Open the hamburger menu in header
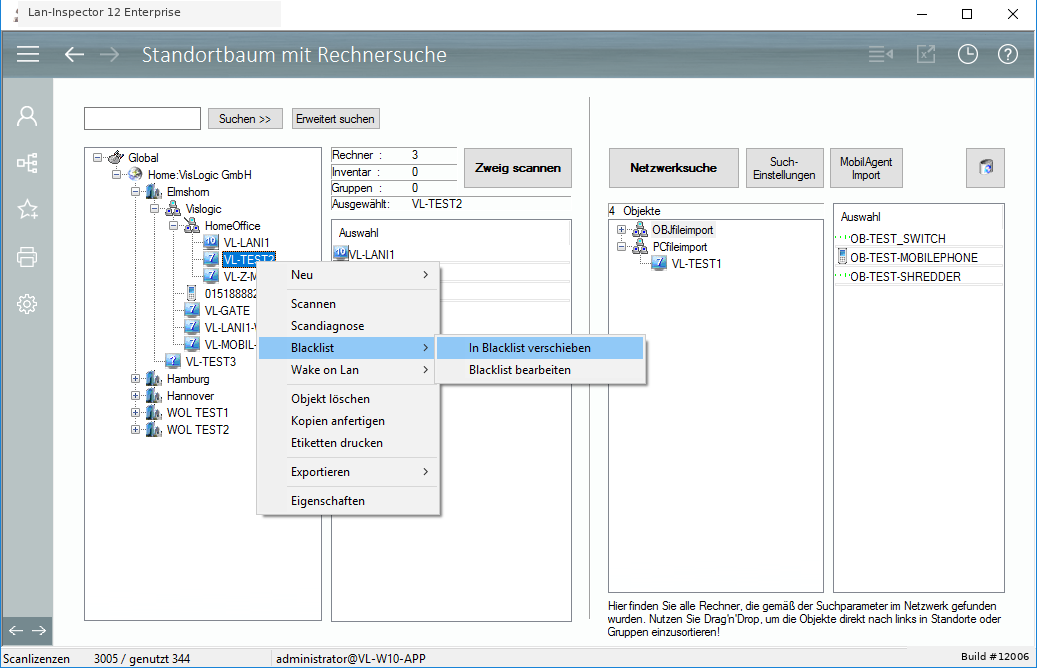The height and width of the screenshot is (668, 1037). [28, 54]
